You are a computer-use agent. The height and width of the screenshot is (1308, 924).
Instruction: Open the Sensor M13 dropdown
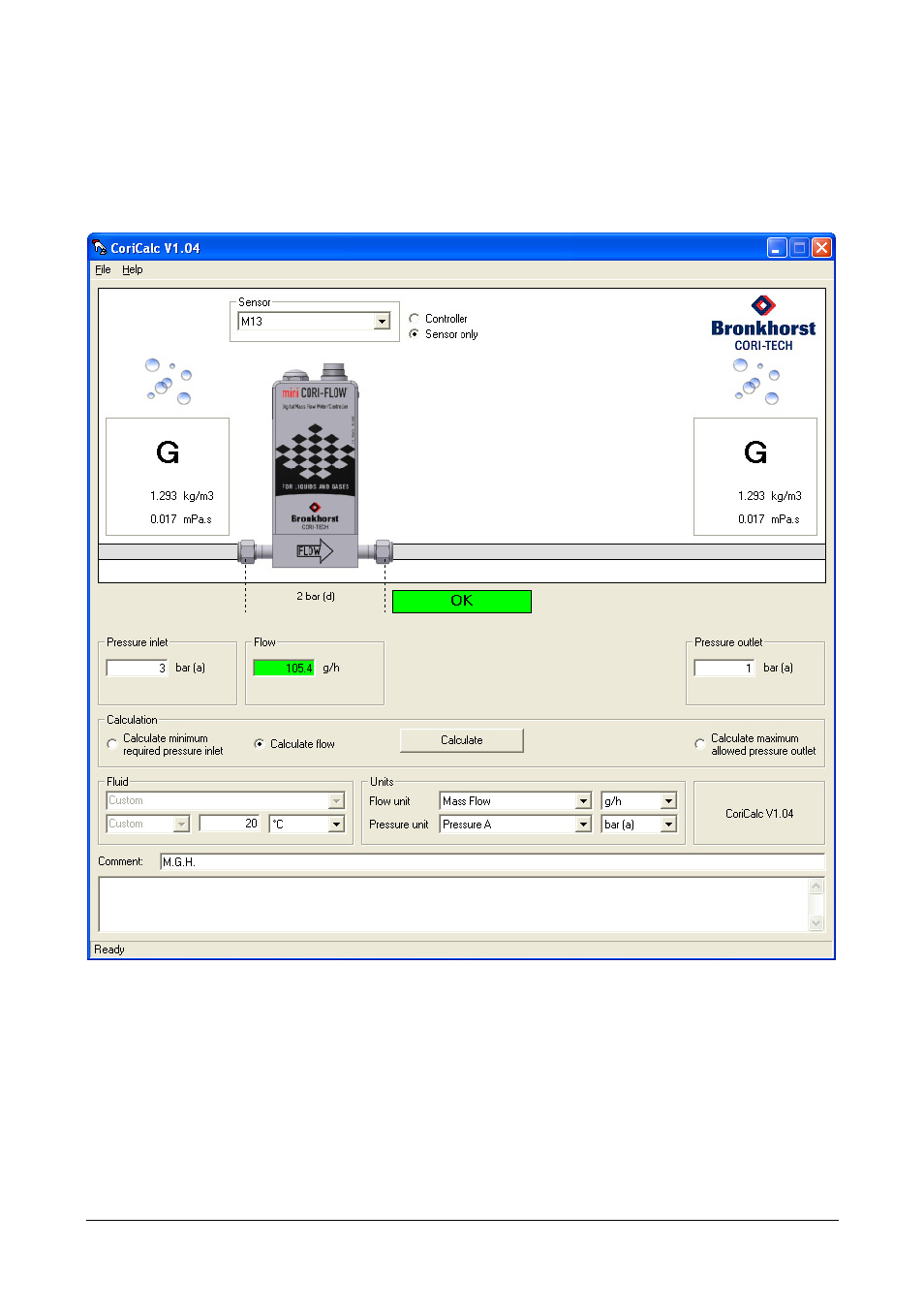point(383,322)
